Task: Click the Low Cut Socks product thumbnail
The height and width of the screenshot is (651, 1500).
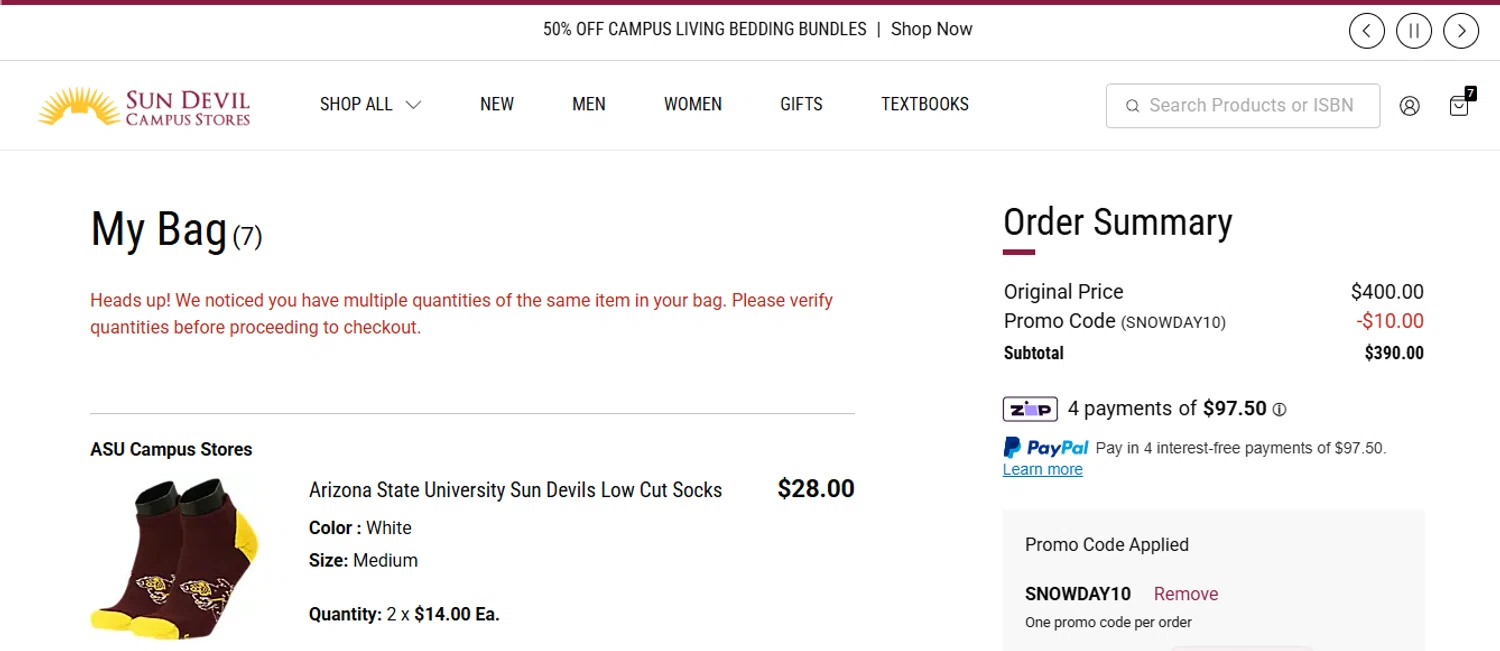Action: (176, 557)
